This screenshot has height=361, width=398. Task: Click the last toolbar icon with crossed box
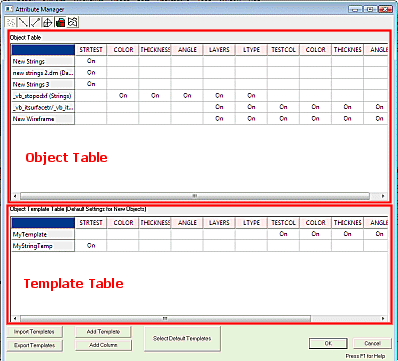[x=73, y=22]
